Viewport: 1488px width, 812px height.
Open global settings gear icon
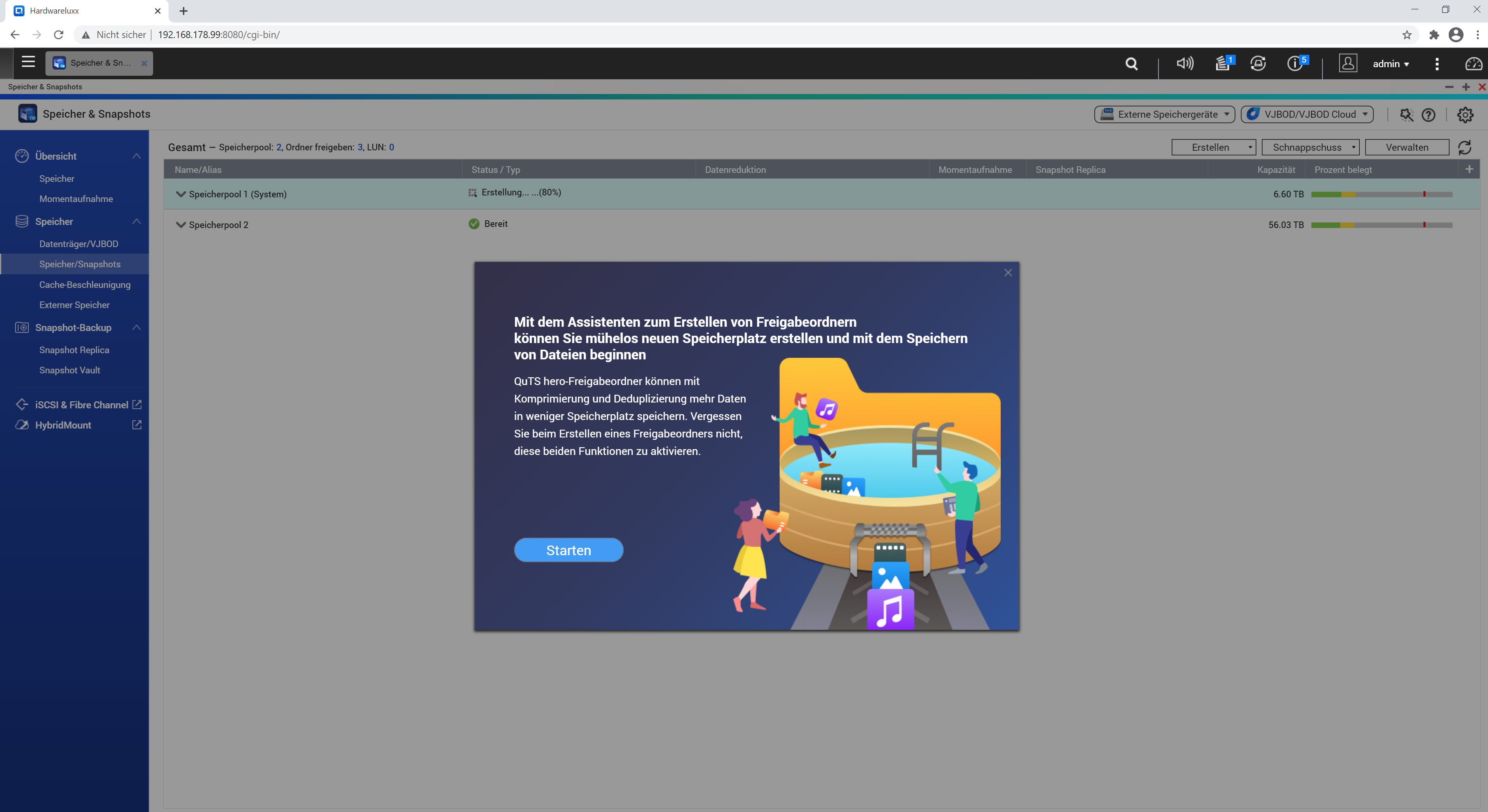coord(1464,115)
